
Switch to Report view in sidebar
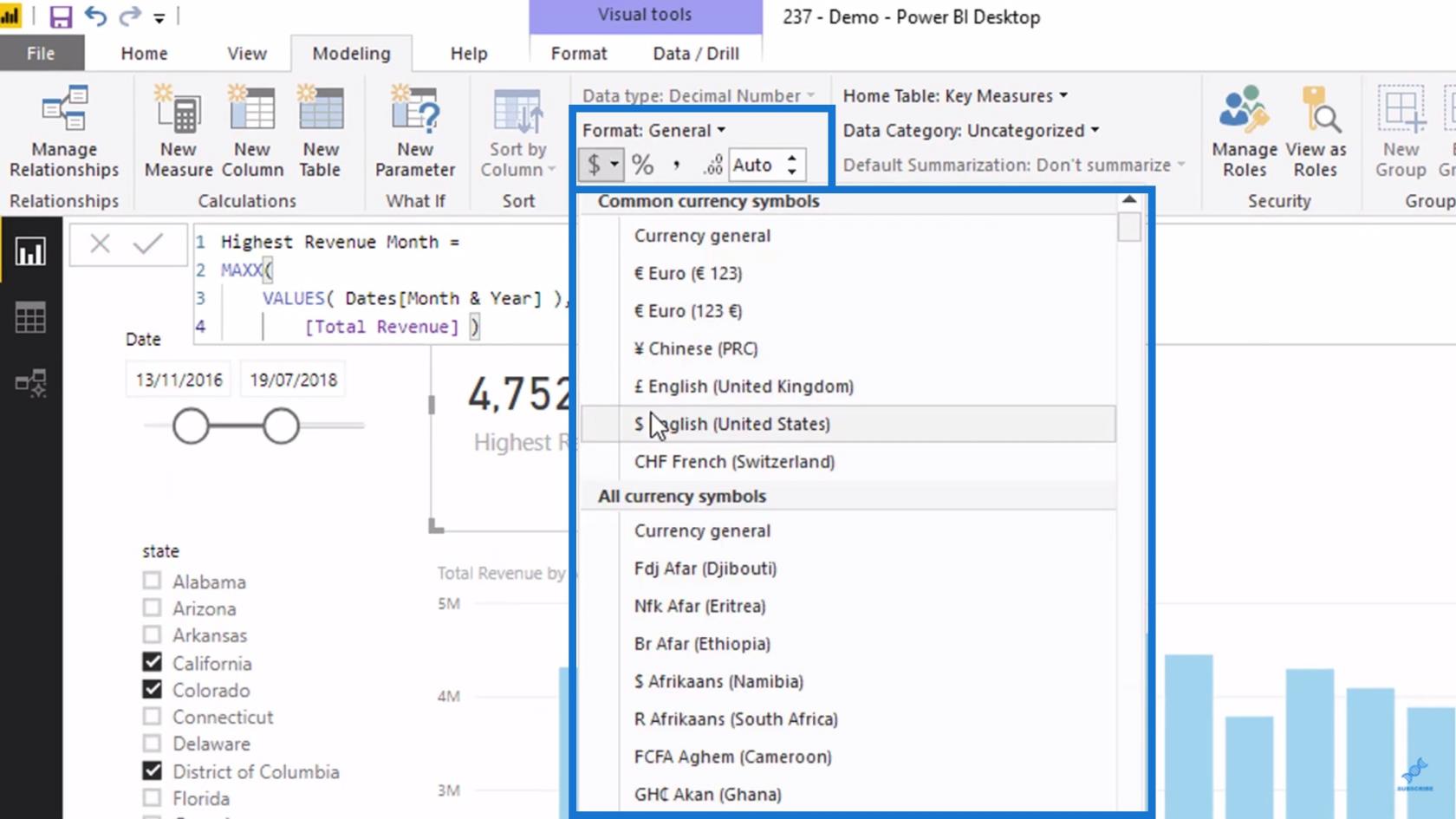[x=30, y=252]
